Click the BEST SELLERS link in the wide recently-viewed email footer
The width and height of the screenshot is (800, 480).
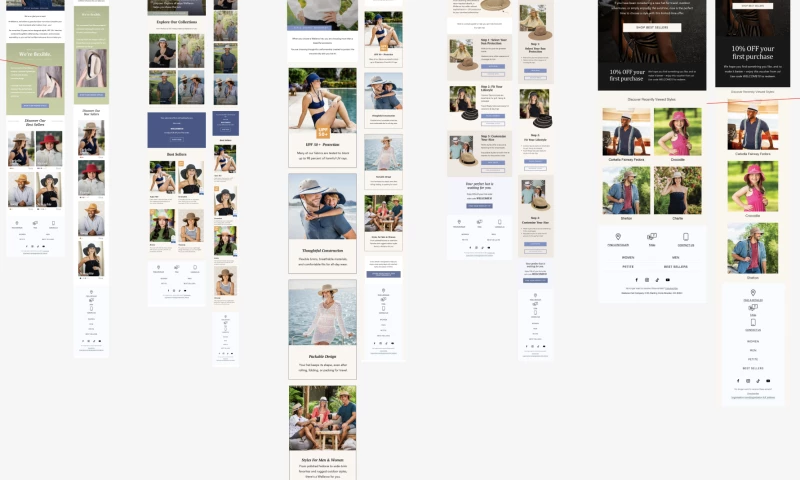pos(676,267)
